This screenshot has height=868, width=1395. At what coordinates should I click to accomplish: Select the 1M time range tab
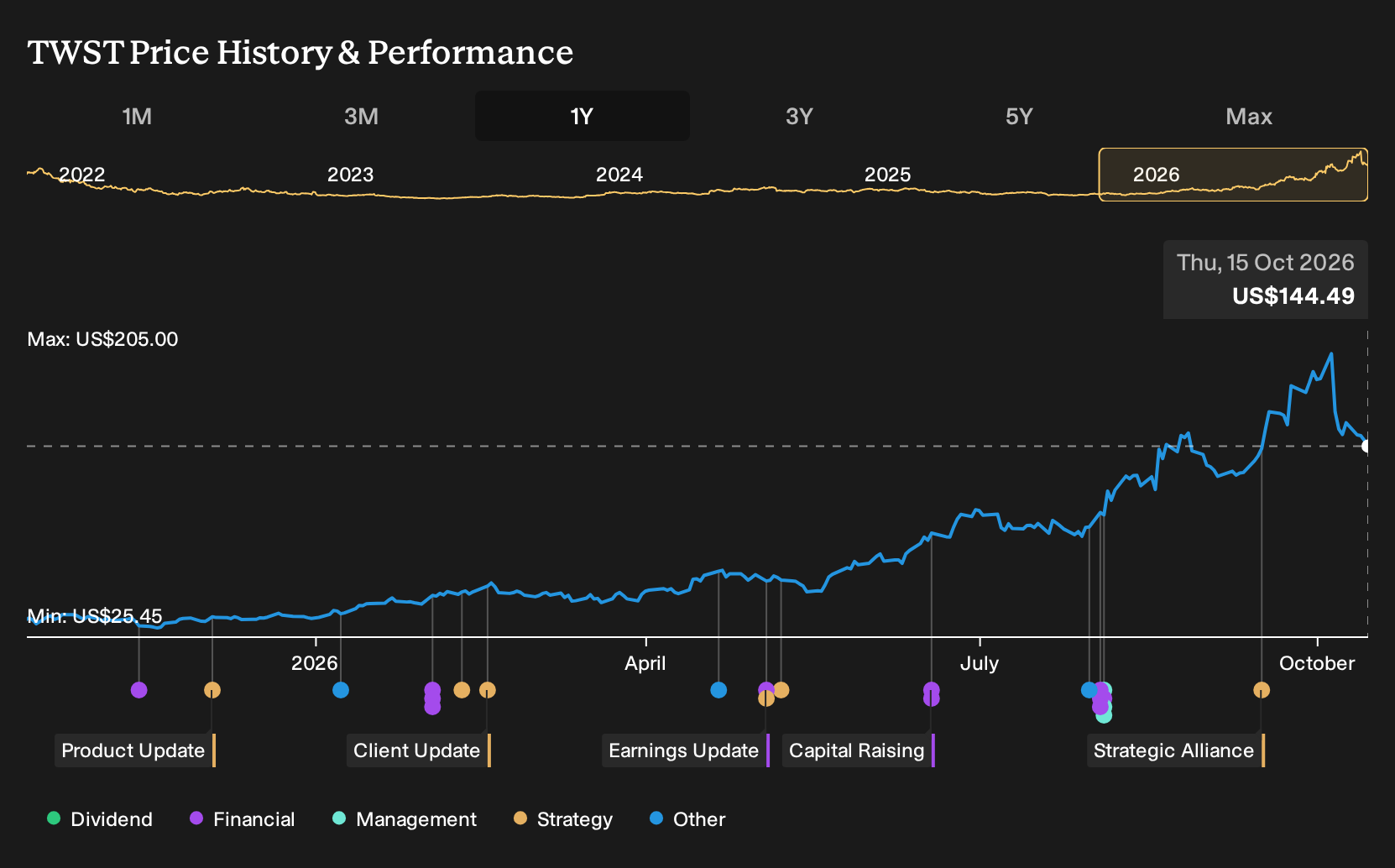[137, 116]
